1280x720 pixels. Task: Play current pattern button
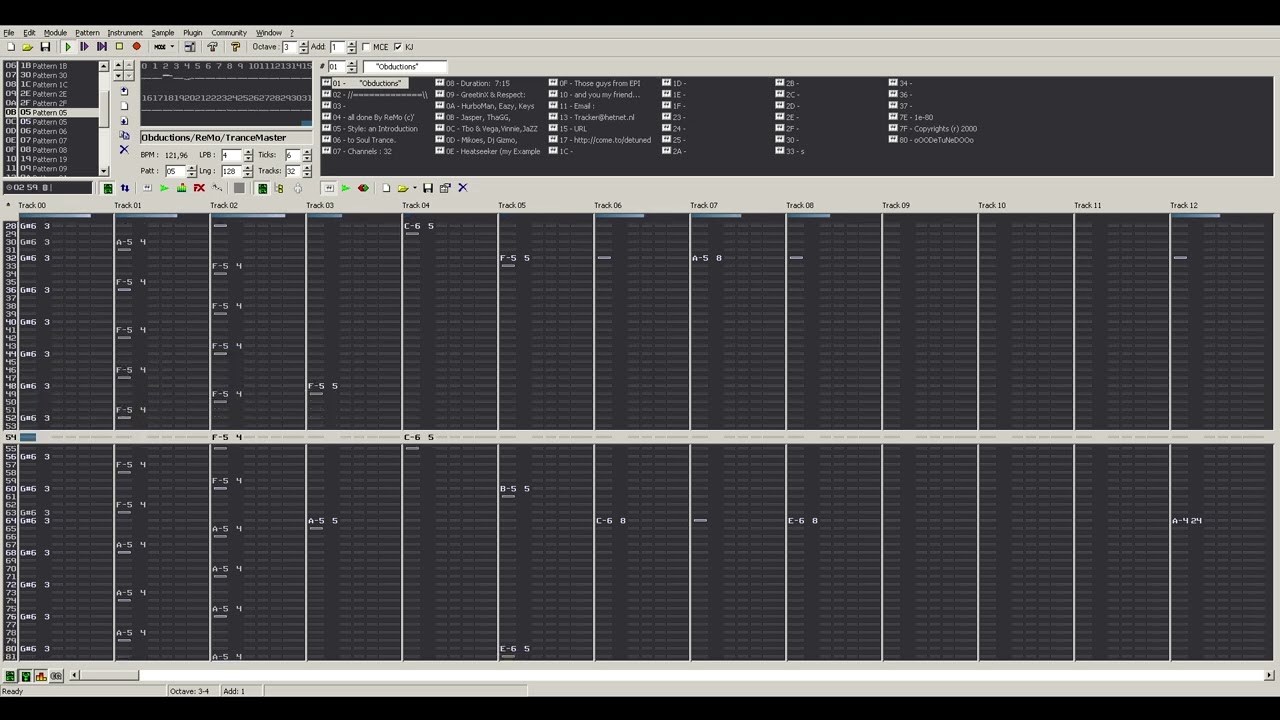[85, 47]
